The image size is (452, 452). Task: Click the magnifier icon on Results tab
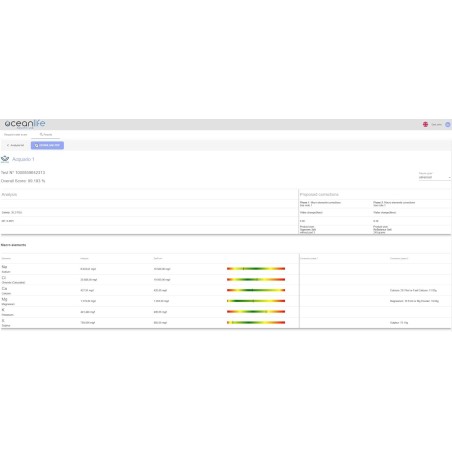coord(41,134)
